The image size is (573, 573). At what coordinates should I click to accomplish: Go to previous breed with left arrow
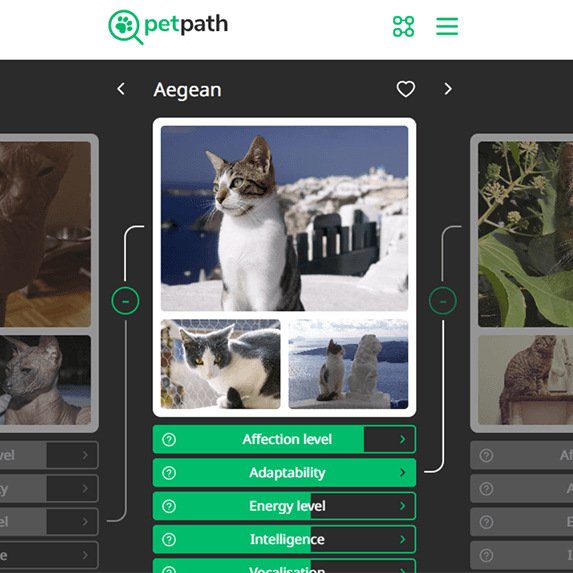(121, 89)
